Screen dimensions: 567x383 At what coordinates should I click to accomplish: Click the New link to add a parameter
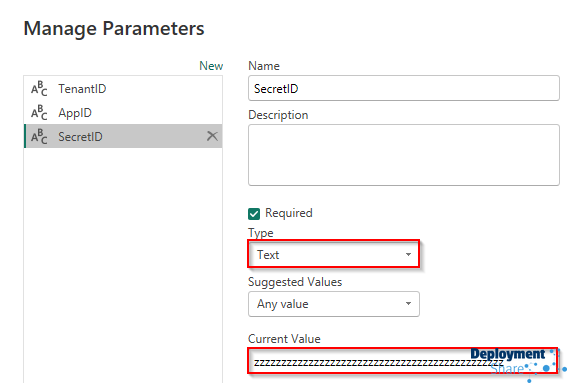(x=211, y=66)
